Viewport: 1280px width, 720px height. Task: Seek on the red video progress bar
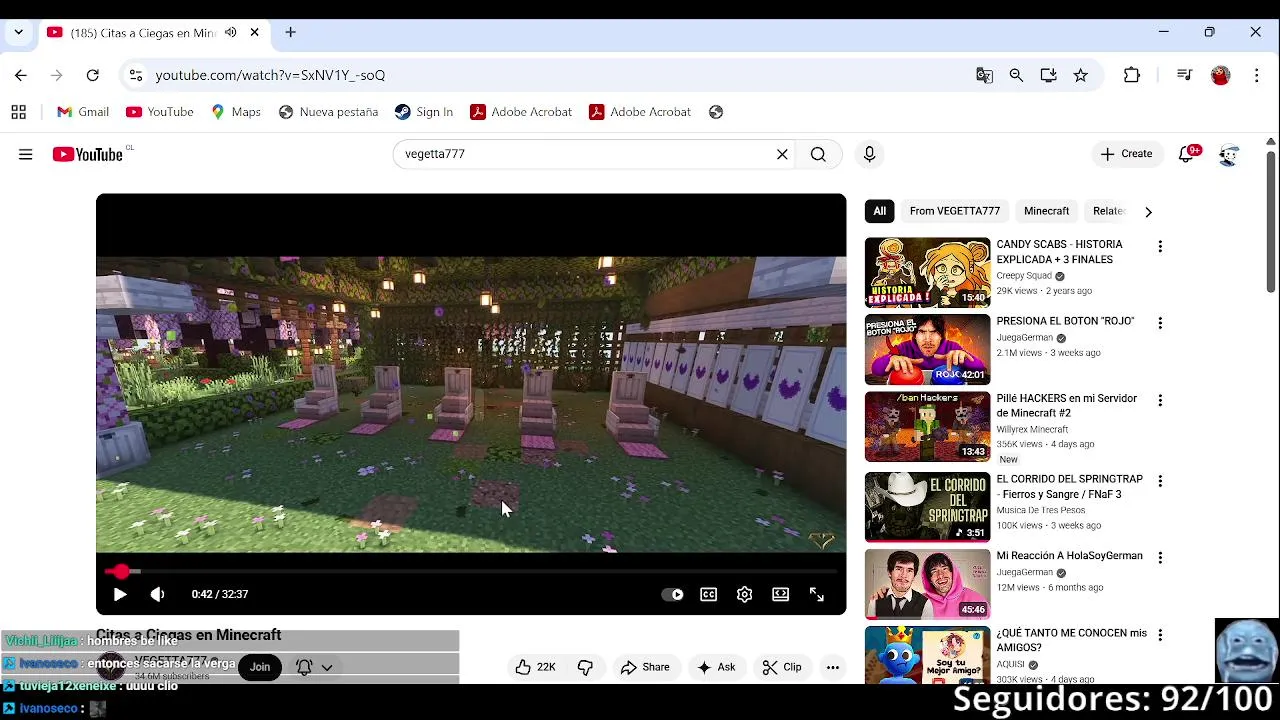click(x=471, y=571)
